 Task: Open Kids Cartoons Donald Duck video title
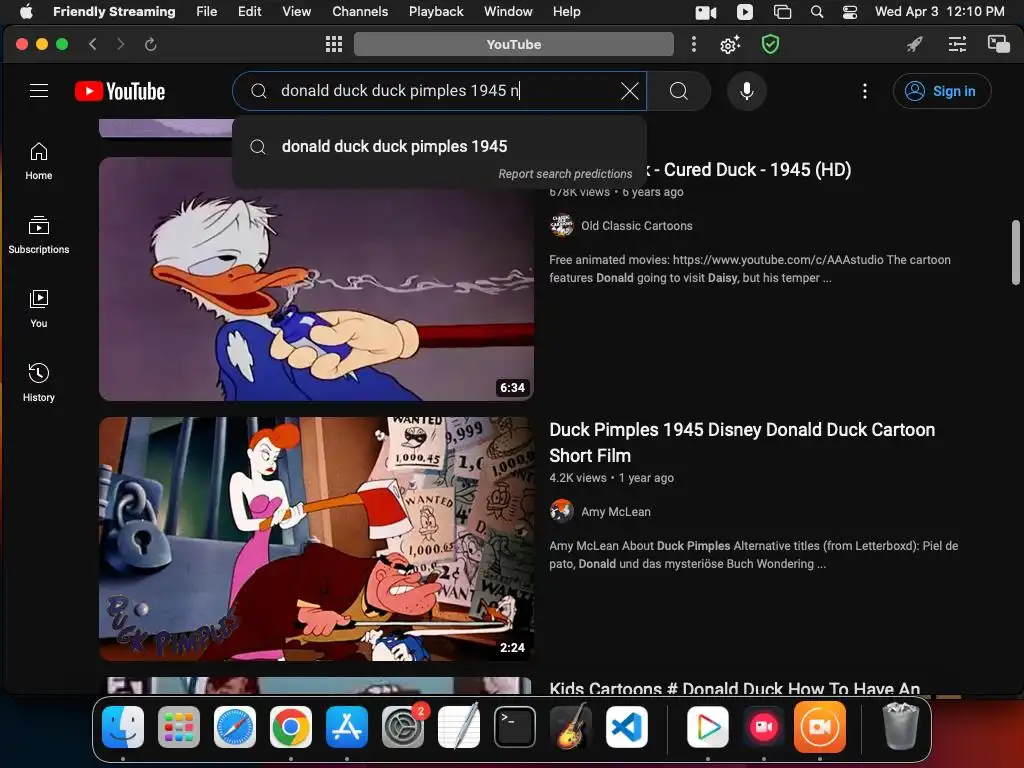point(735,688)
